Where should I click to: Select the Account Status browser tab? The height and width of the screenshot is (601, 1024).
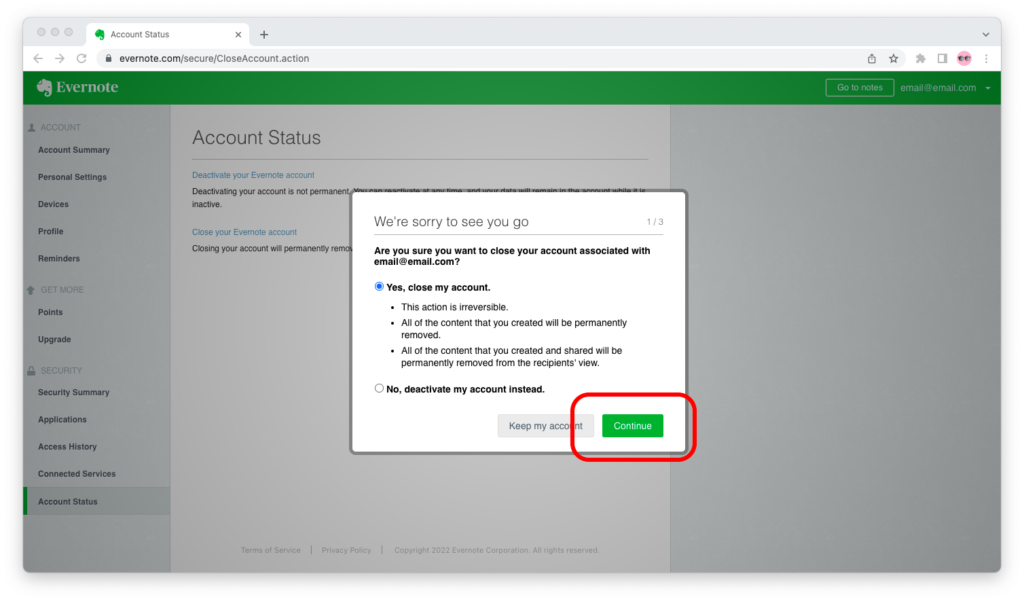tap(167, 34)
